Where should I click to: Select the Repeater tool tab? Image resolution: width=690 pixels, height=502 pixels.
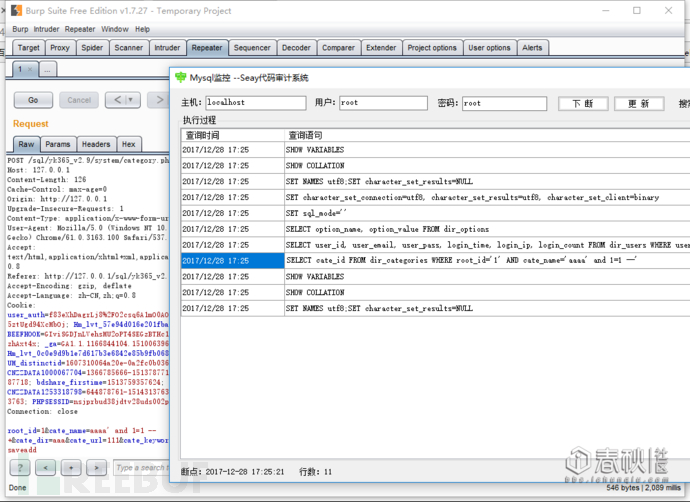click(x=207, y=48)
